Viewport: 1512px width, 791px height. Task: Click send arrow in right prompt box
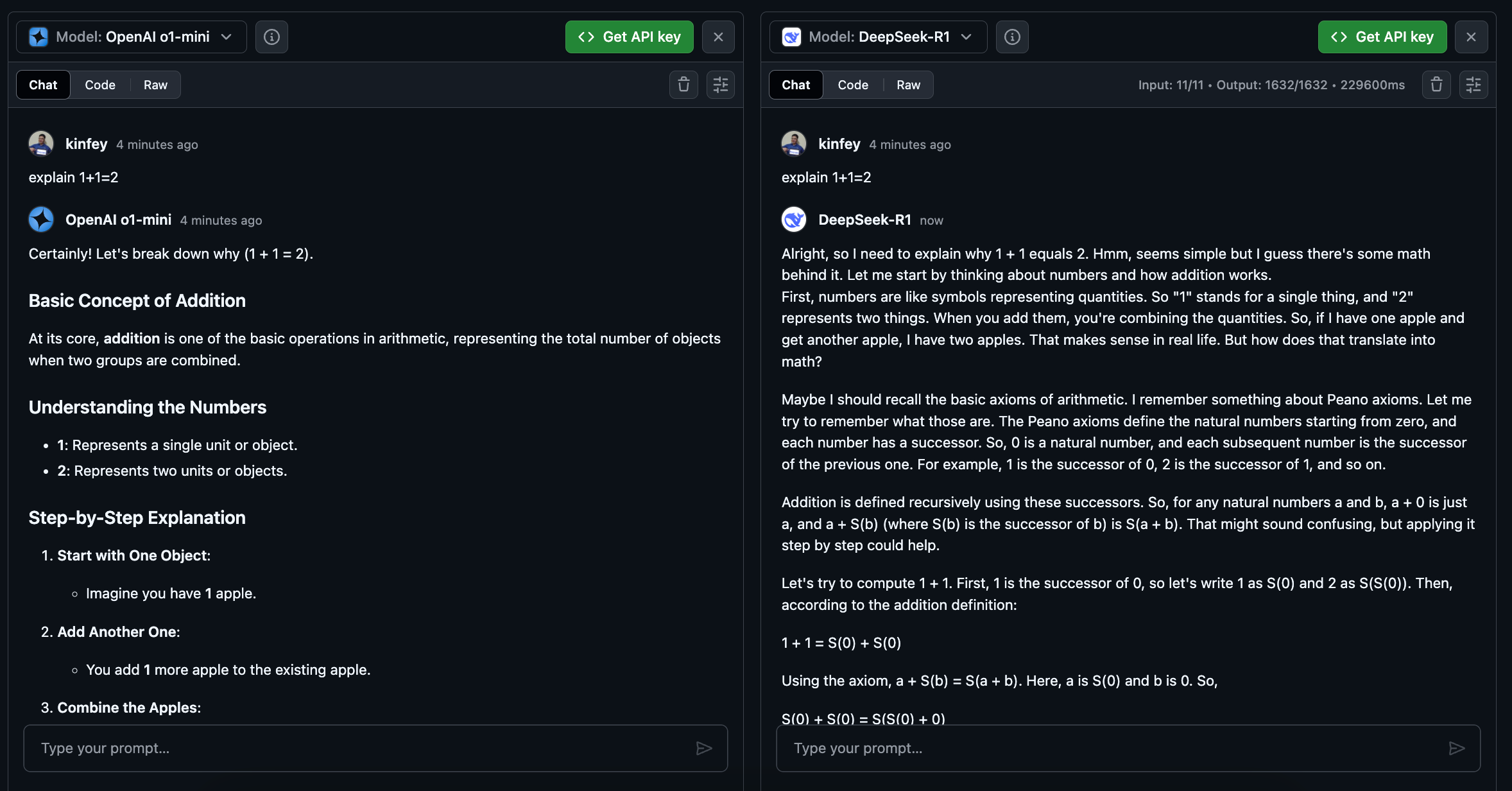tap(1457, 748)
